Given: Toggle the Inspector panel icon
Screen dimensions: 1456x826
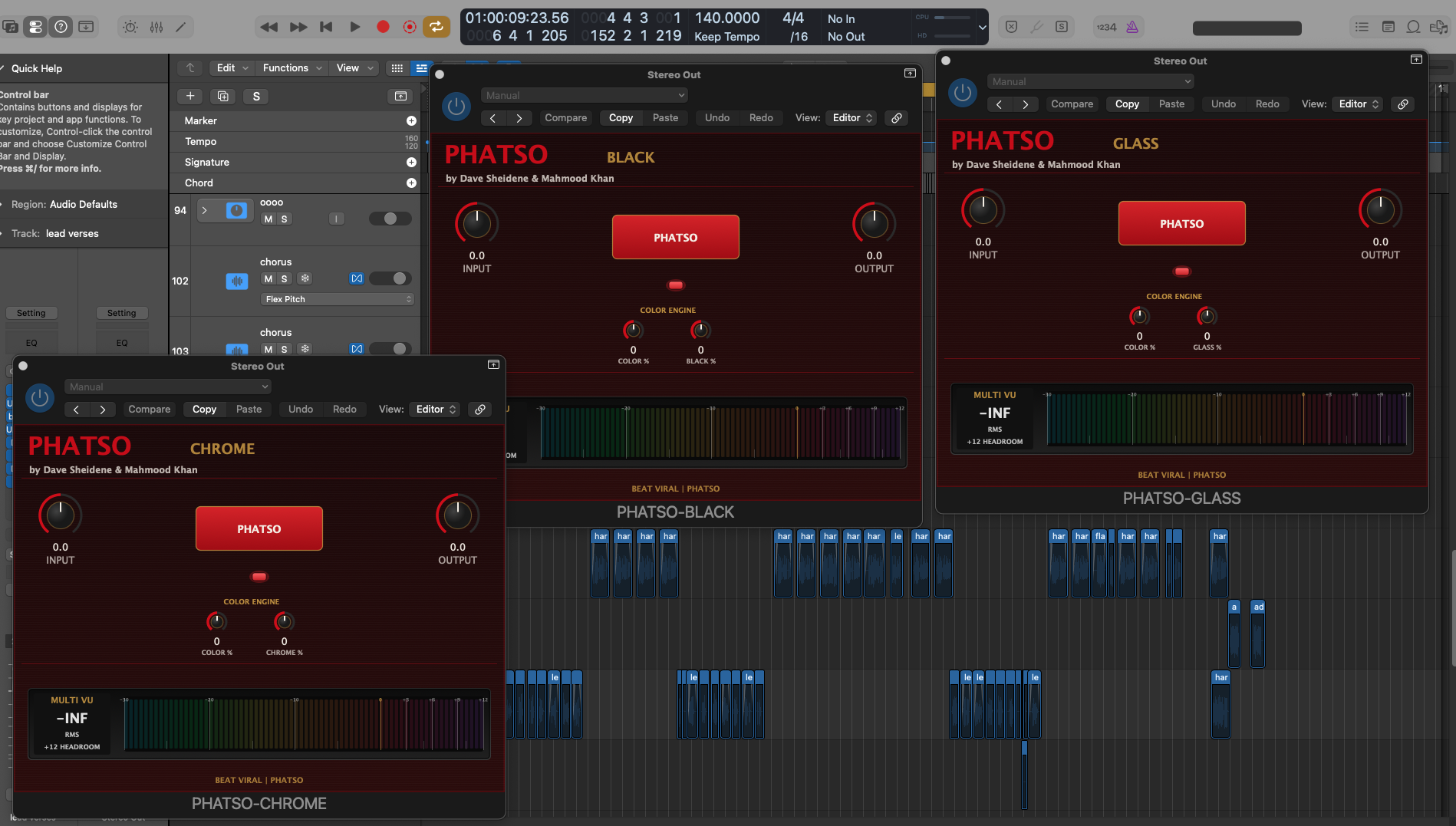Looking at the screenshot, I should click(35, 27).
